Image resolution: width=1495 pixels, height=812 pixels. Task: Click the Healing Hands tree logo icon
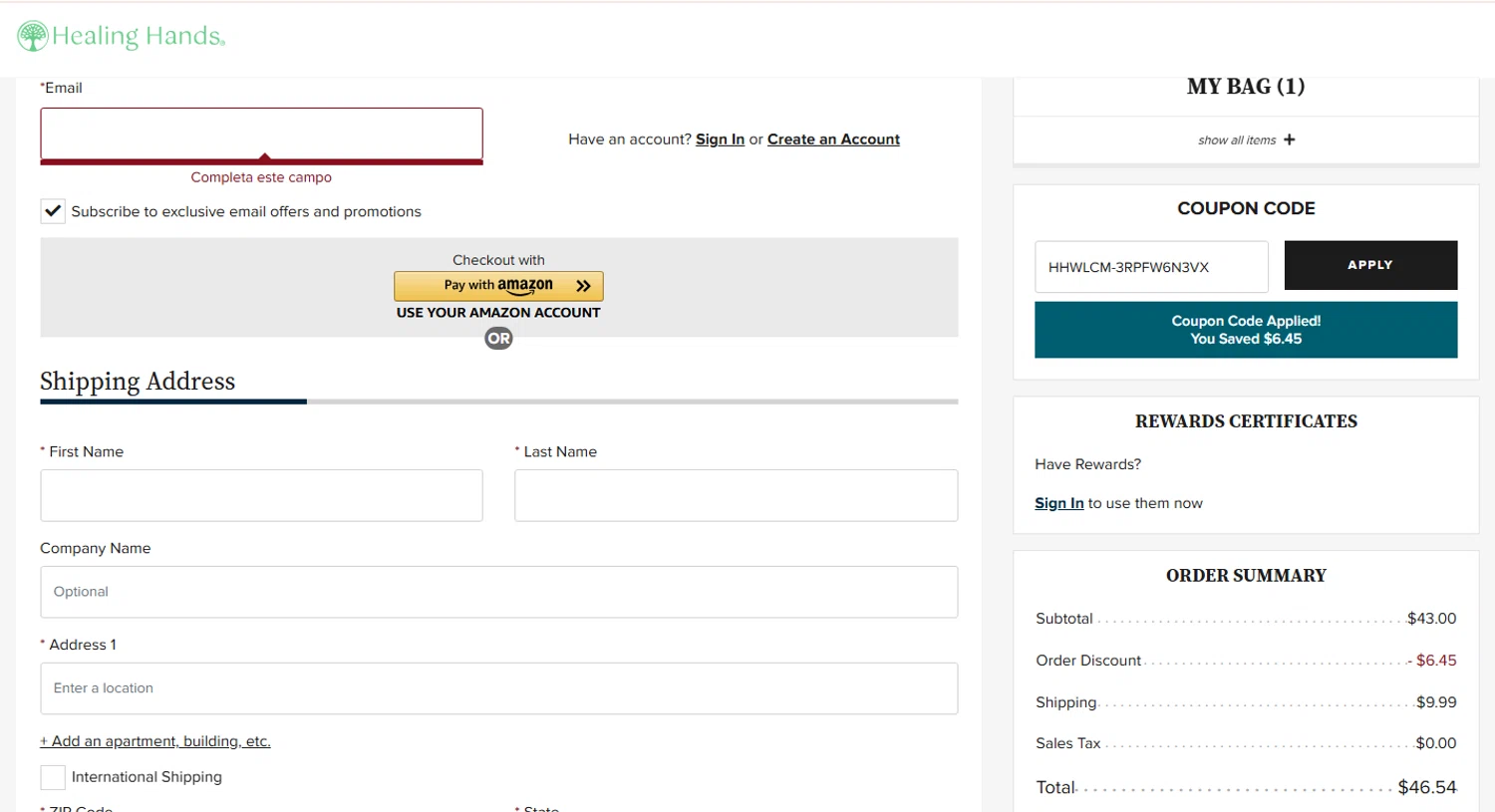[x=33, y=36]
